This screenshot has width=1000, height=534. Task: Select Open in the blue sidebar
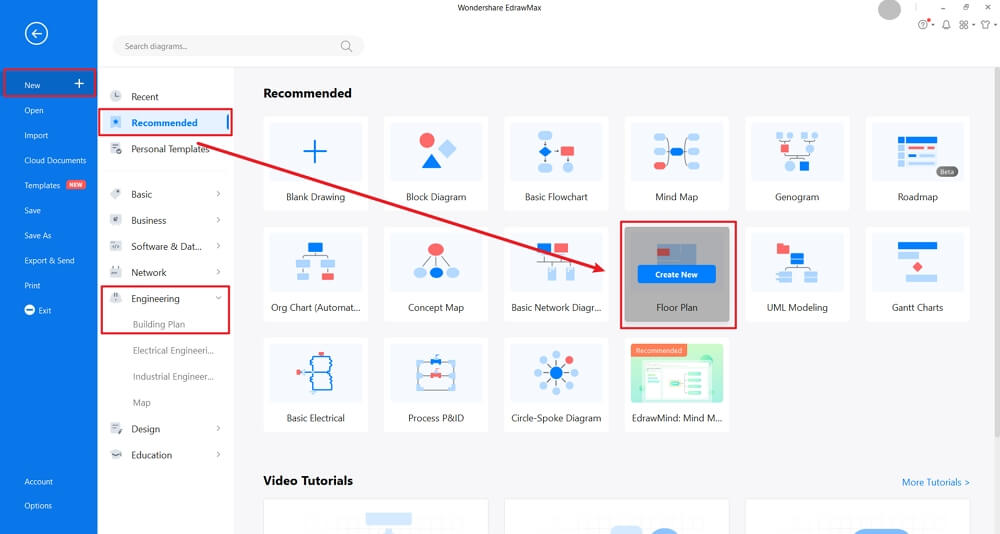pos(34,110)
